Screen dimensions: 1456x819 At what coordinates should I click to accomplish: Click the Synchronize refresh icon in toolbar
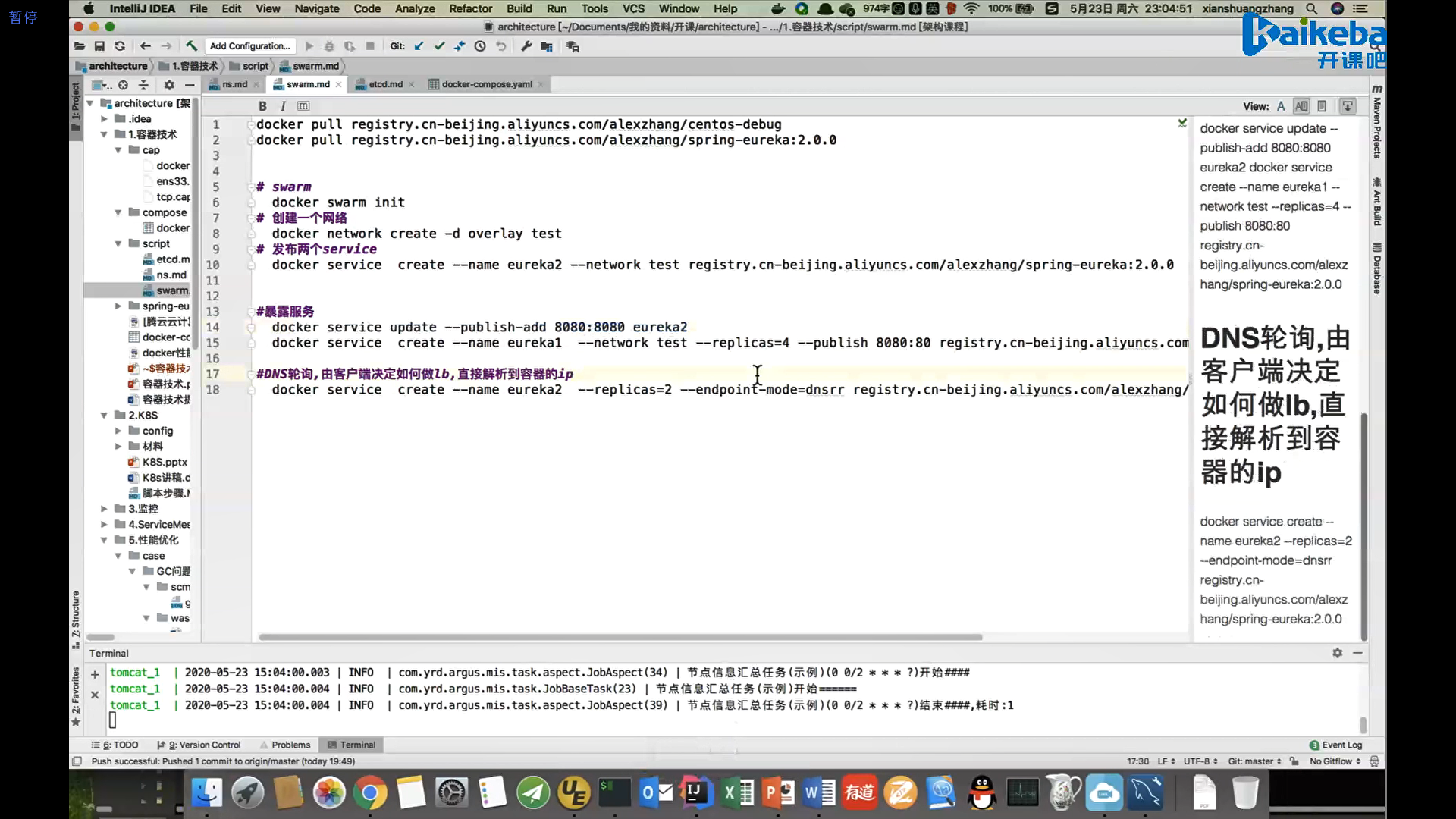point(120,46)
